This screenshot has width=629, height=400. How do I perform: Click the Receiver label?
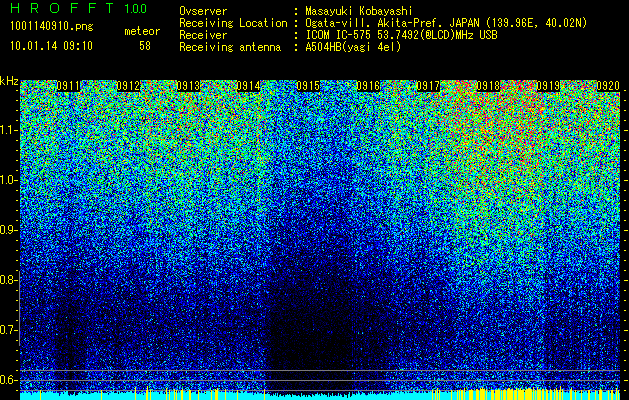203,35
